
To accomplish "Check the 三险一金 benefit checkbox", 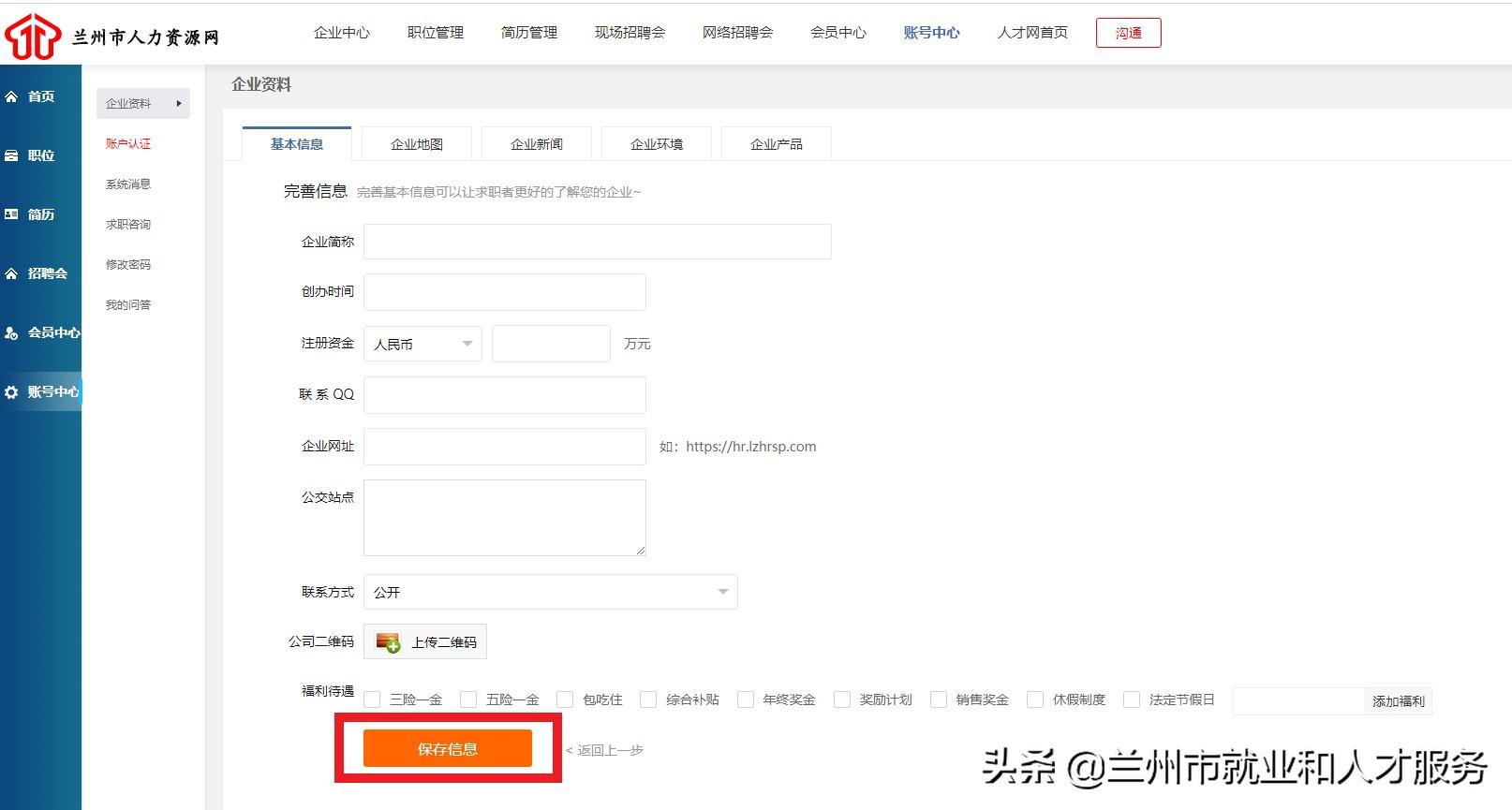I will point(372,700).
